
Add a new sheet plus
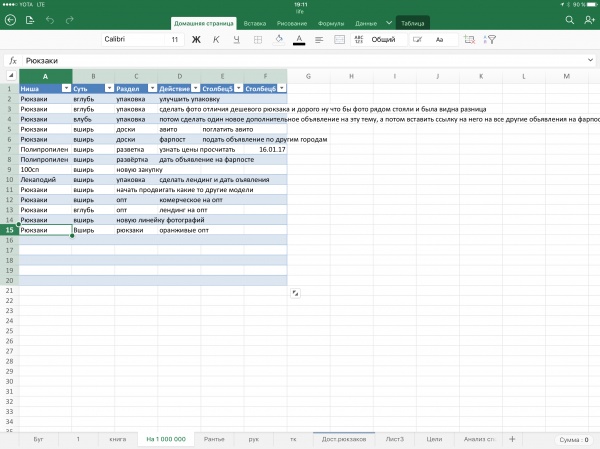[x=512, y=439]
